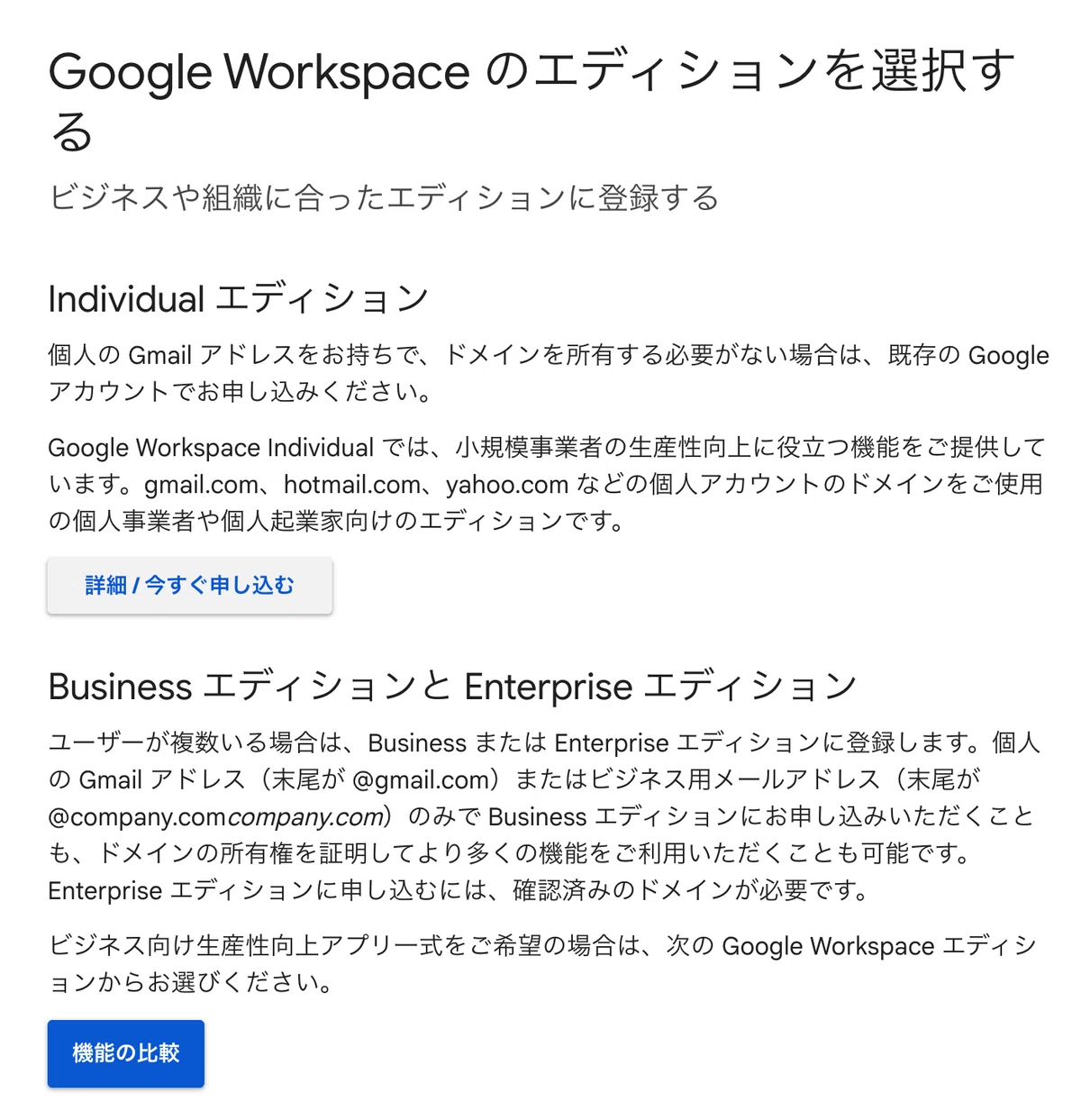This screenshot has width=1081, height=1120.
Task: Select the Individual エディション heading
Action: [x=239, y=299]
